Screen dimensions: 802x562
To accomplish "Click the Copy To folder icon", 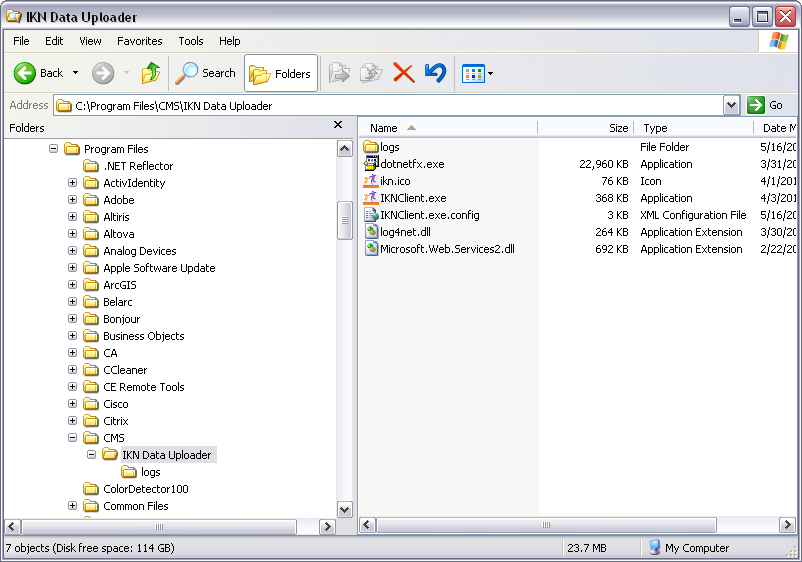I will coord(371,73).
